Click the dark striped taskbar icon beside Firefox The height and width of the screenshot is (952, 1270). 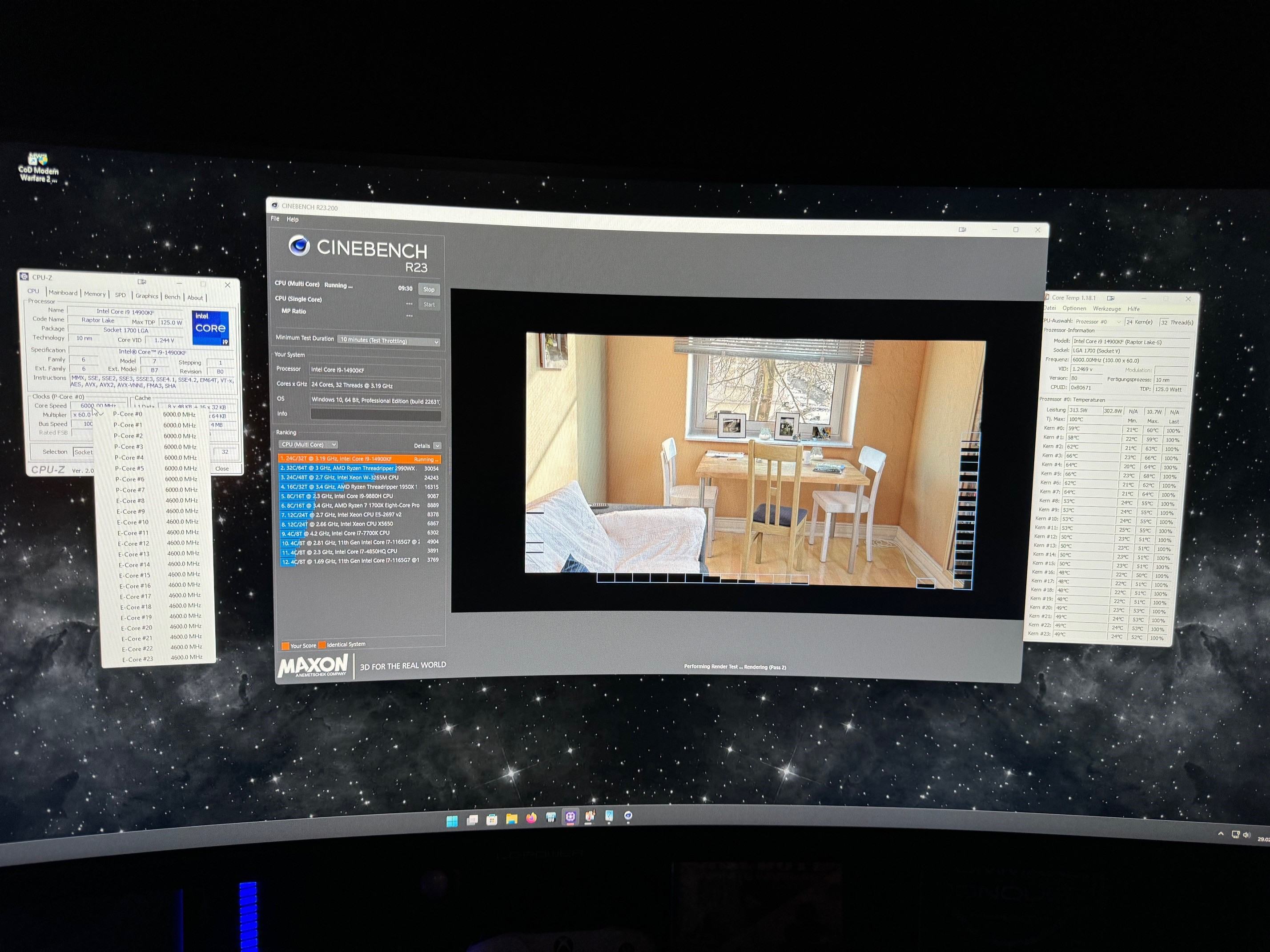click(551, 817)
